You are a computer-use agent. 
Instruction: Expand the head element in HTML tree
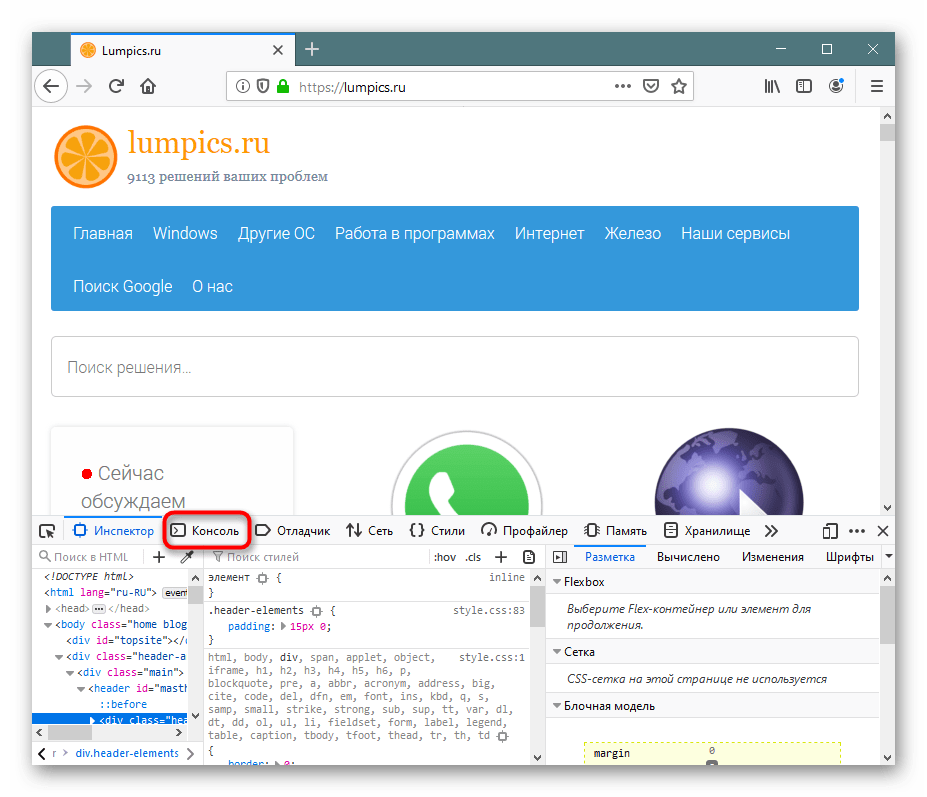click(x=50, y=608)
